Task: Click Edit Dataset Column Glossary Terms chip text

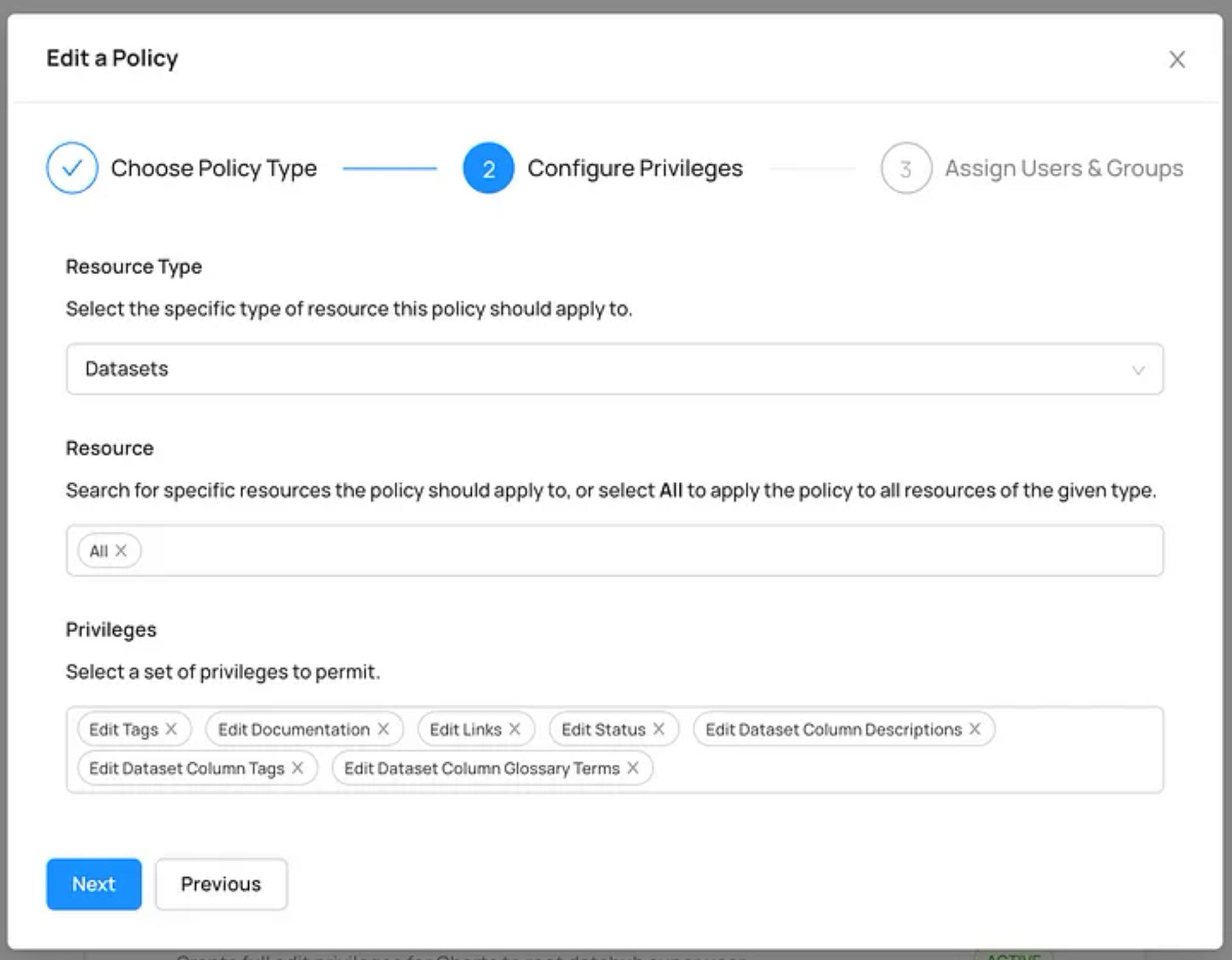Action: tap(482, 768)
